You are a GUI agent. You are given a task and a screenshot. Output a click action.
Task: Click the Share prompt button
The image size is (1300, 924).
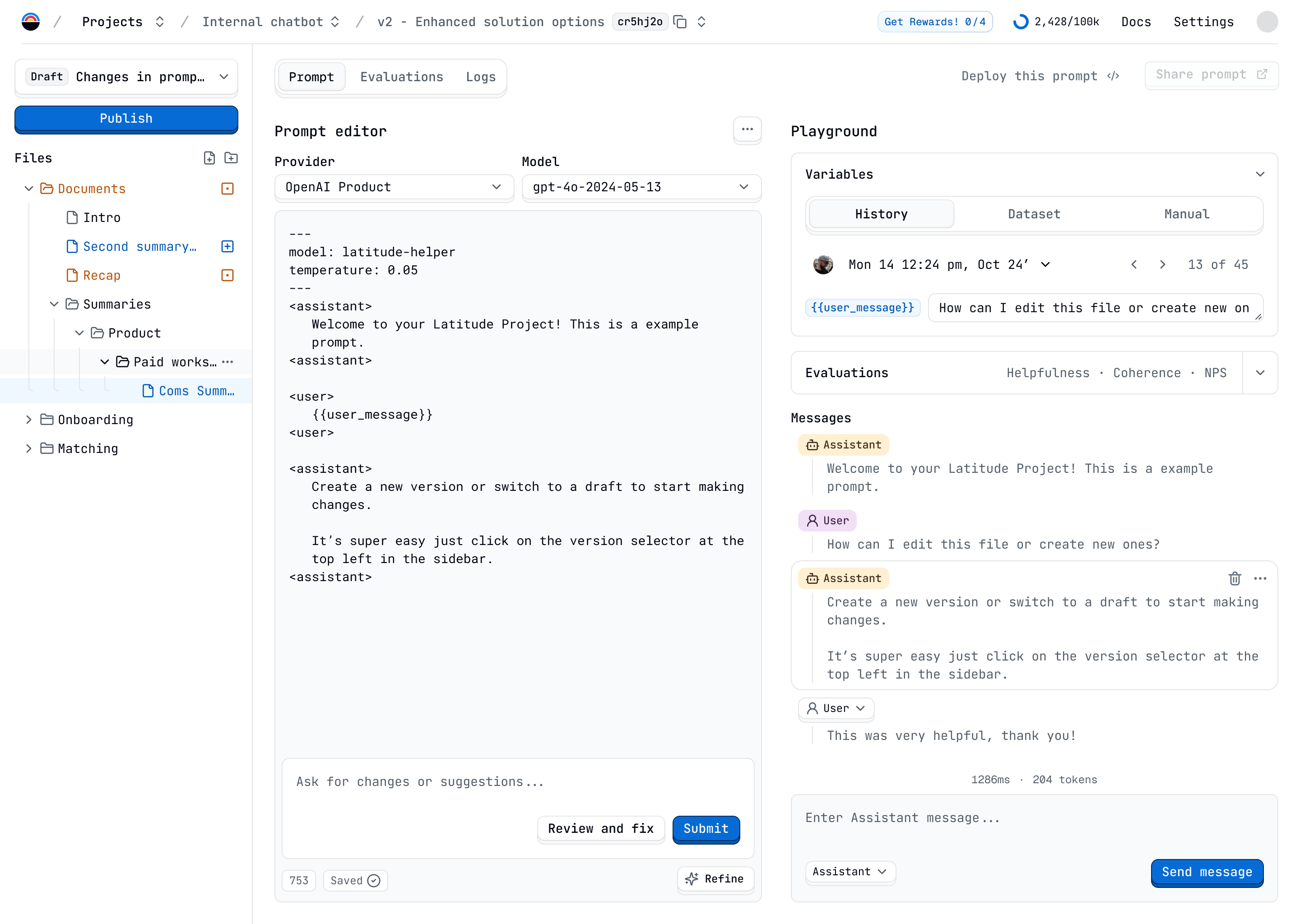coord(1211,74)
